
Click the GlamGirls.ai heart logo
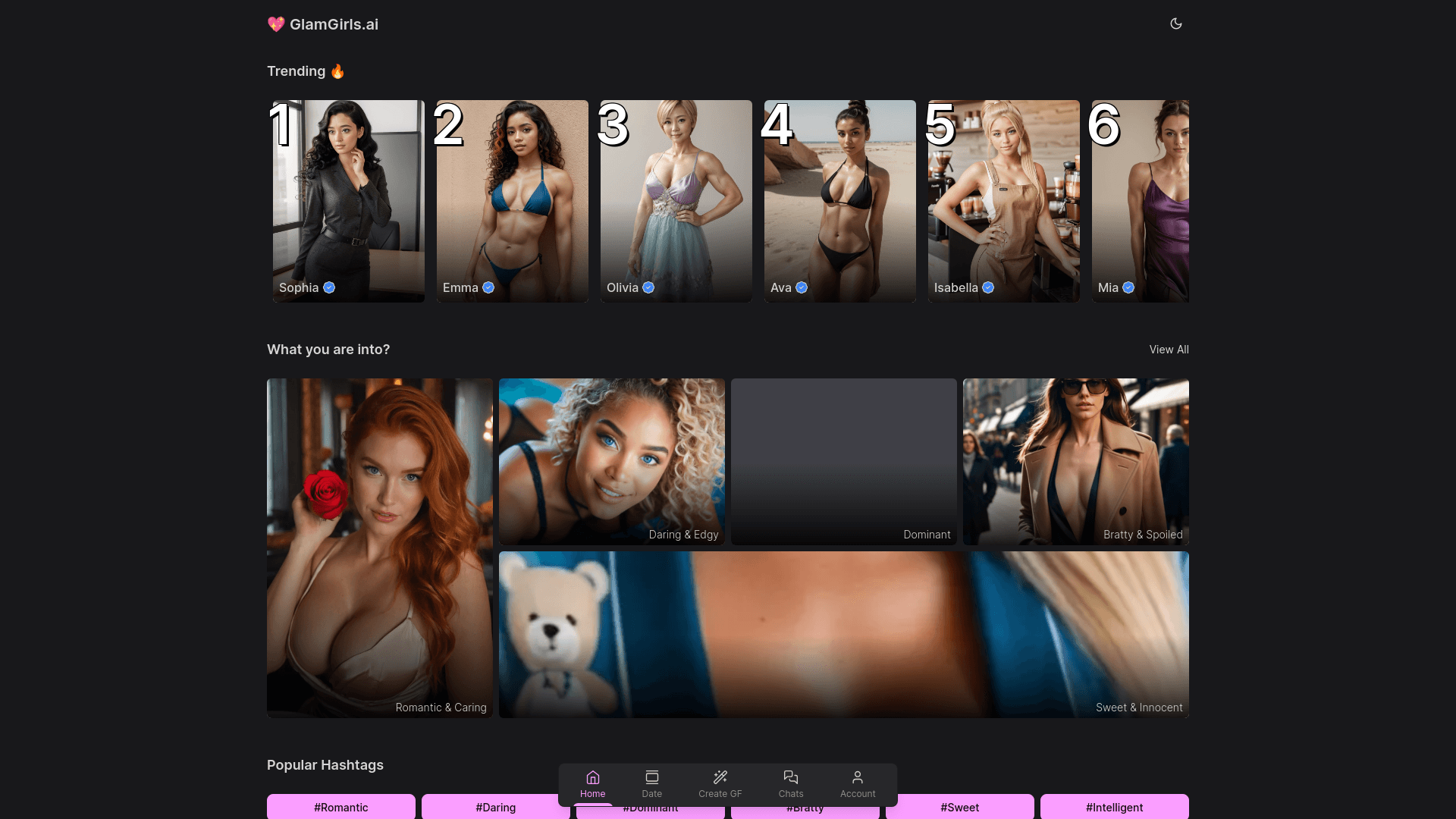pos(276,24)
